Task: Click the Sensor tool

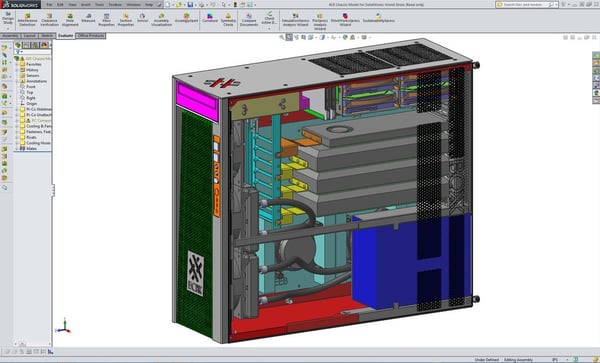Action: click(x=142, y=18)
